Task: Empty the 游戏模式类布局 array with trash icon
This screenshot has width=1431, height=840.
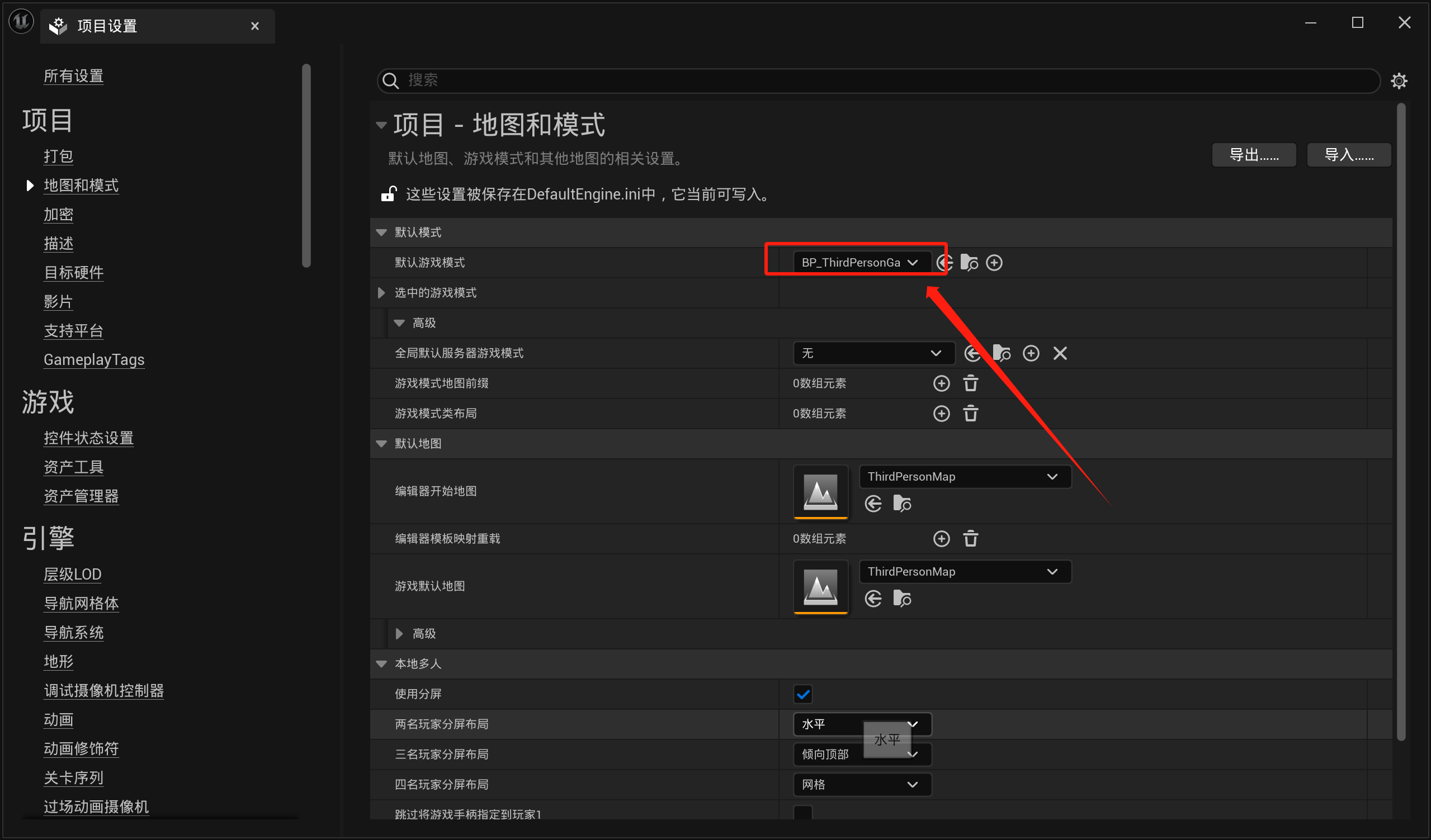Action: [970, 413]
